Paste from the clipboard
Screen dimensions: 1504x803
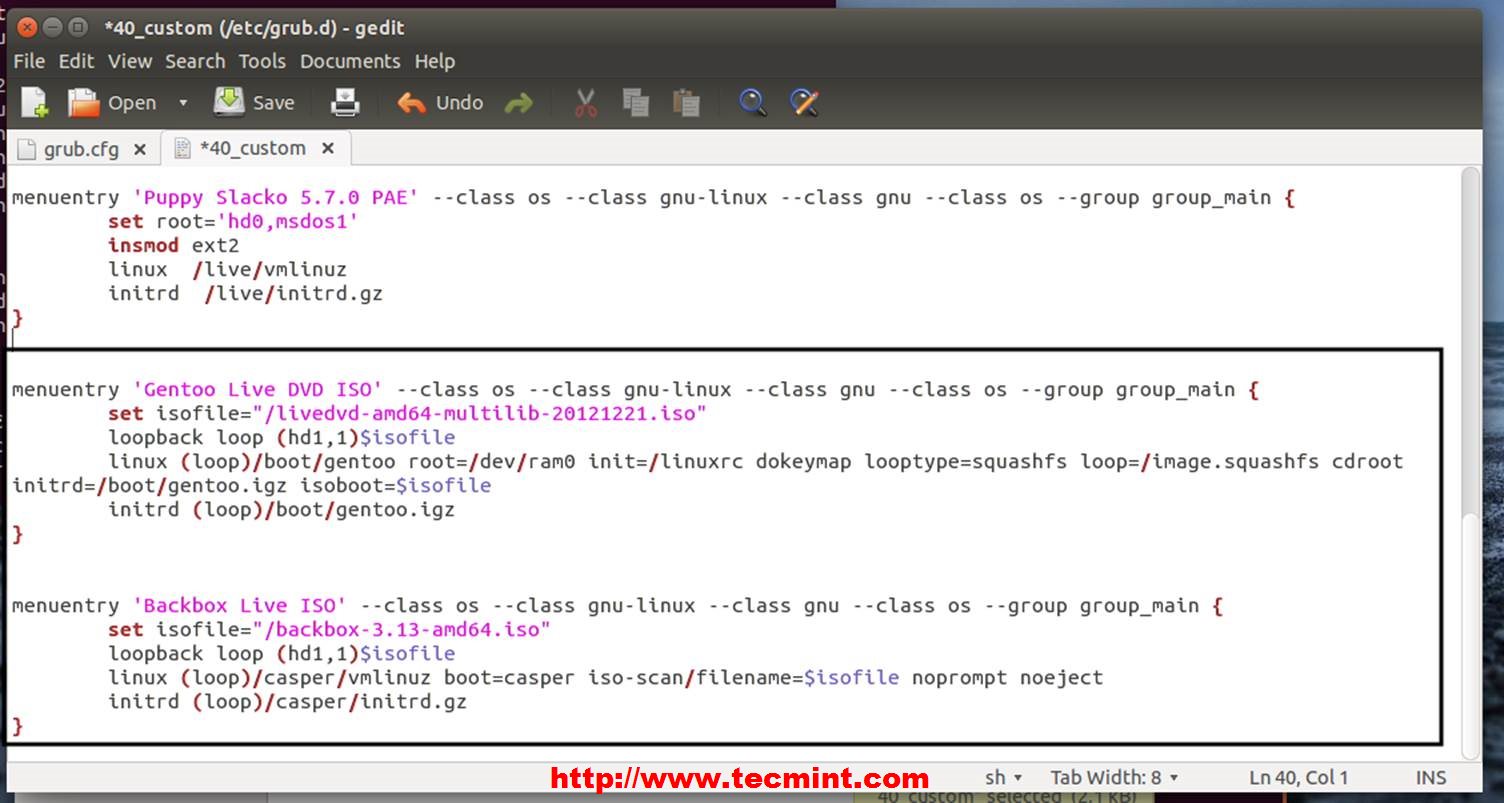tap(687, 102)
